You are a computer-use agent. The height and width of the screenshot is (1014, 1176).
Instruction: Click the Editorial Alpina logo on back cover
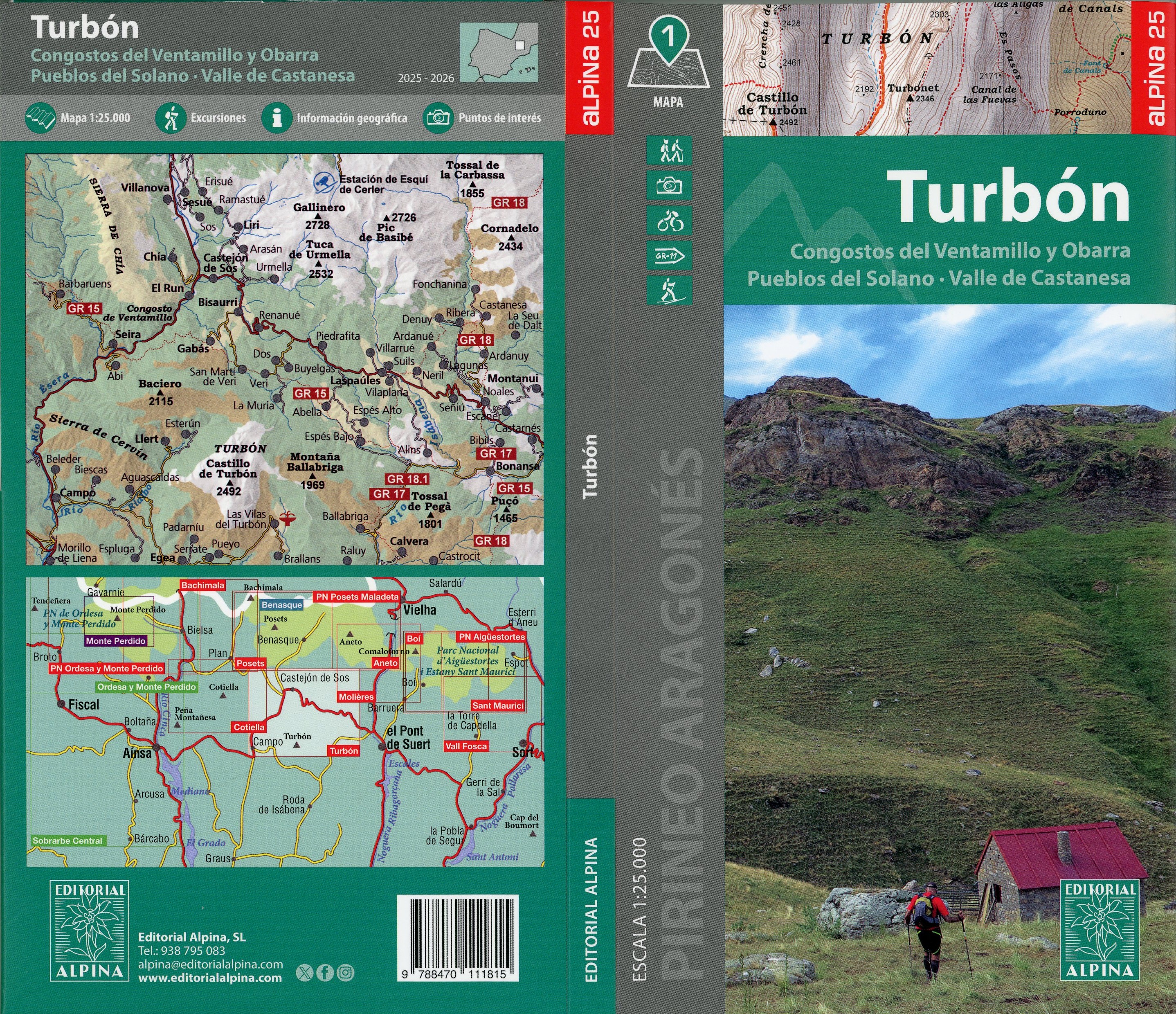90,931
